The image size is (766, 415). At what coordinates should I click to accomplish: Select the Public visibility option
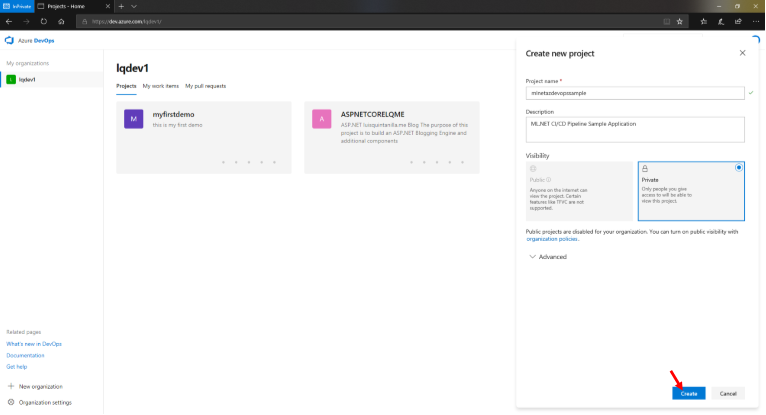coord(579,191)
